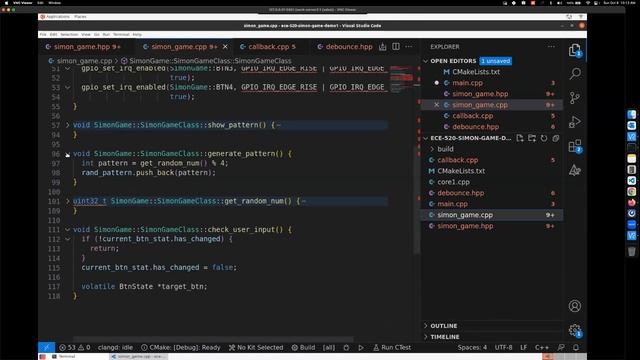Close the simon_game.cpp editor tab
This screenshot has height=360, width=640.
point(225,47)
